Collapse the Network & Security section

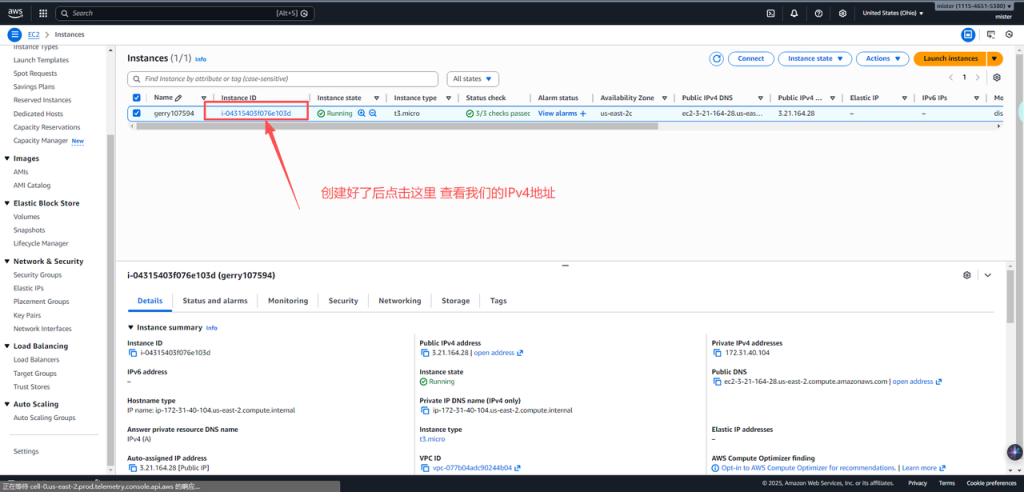pos(7,261)
